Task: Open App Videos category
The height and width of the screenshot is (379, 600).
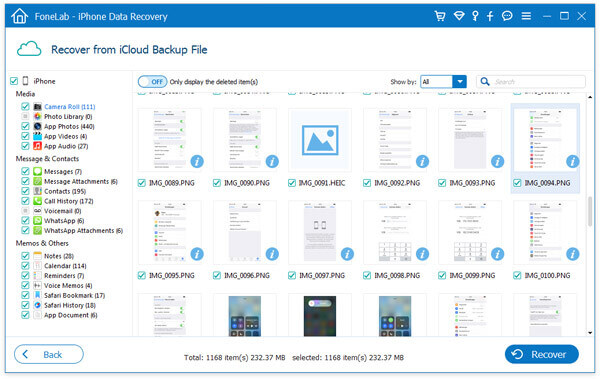Action: click(65, 136)
